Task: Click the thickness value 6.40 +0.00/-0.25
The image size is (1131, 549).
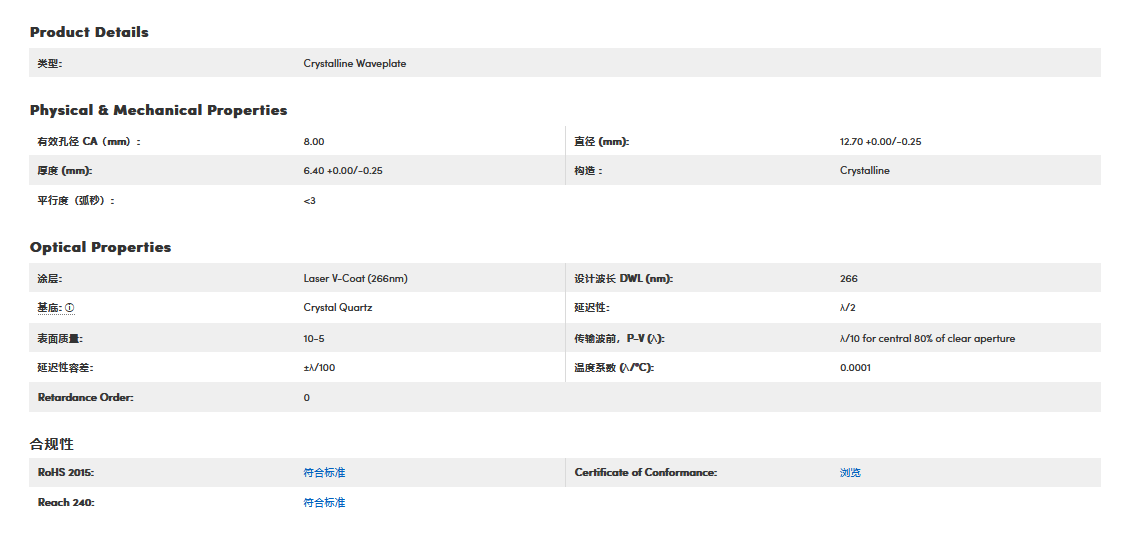Action: tap(343, 170)
